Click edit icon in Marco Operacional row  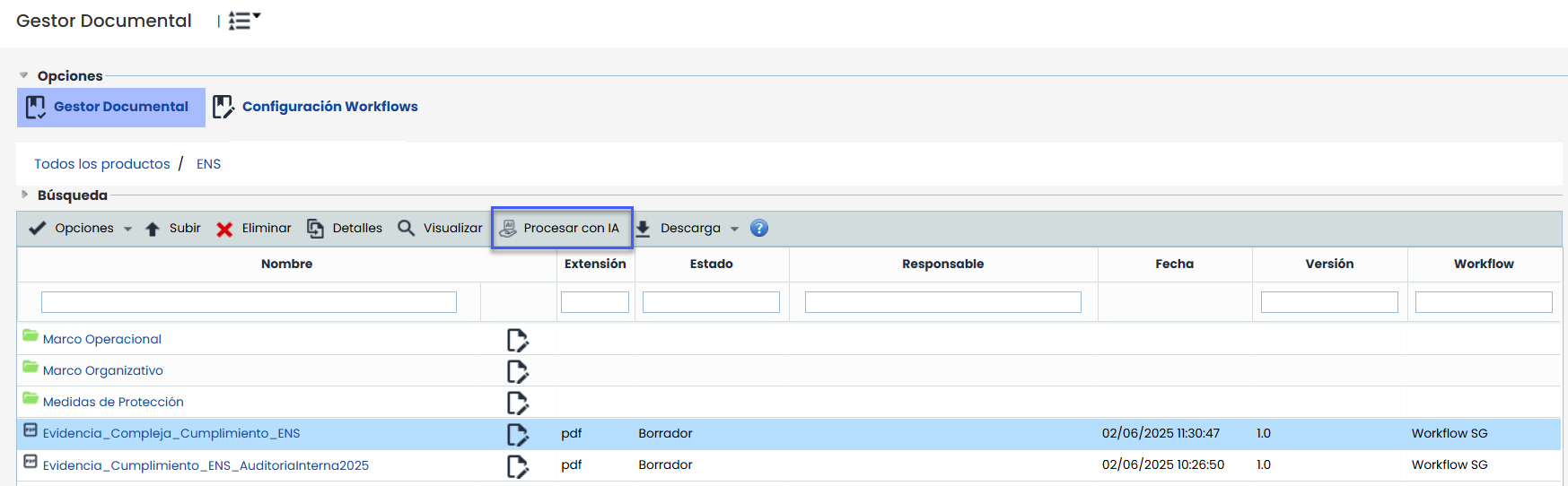click(x=517, y=340)
